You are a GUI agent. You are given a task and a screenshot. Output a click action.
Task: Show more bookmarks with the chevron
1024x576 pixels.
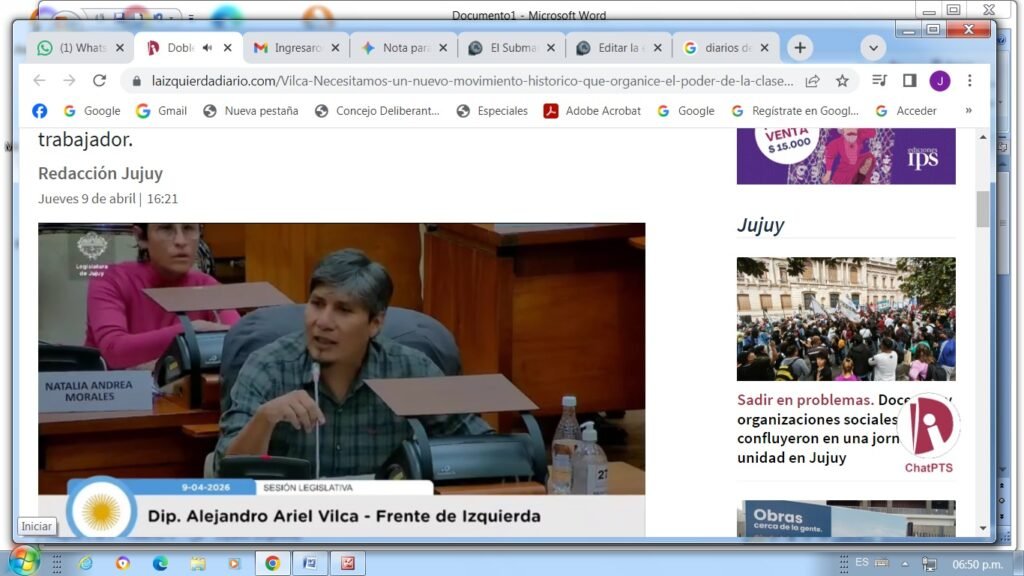click(968, 111)
